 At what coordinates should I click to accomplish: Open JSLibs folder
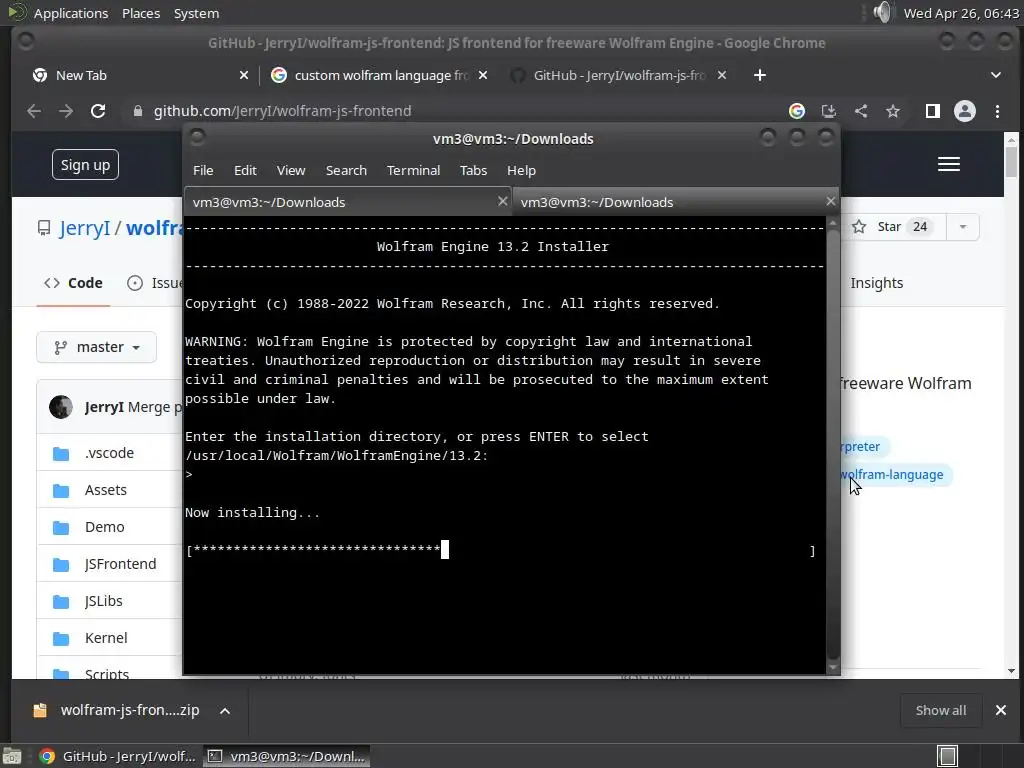[x=103, y=601]
